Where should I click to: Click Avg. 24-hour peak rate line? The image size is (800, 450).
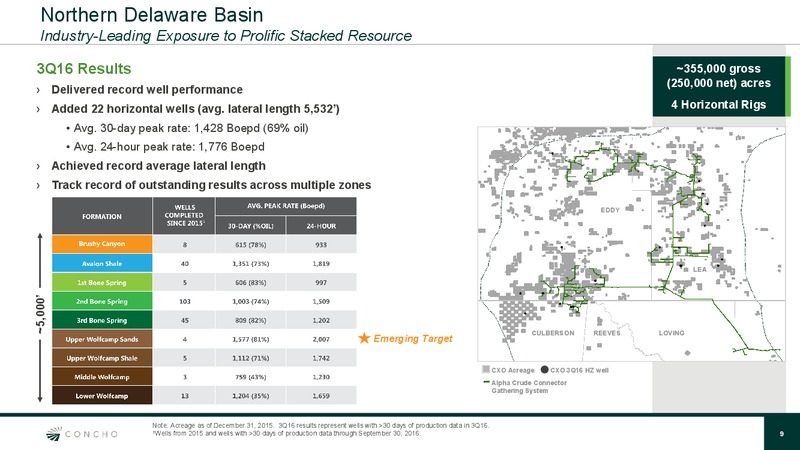(169, 147)
